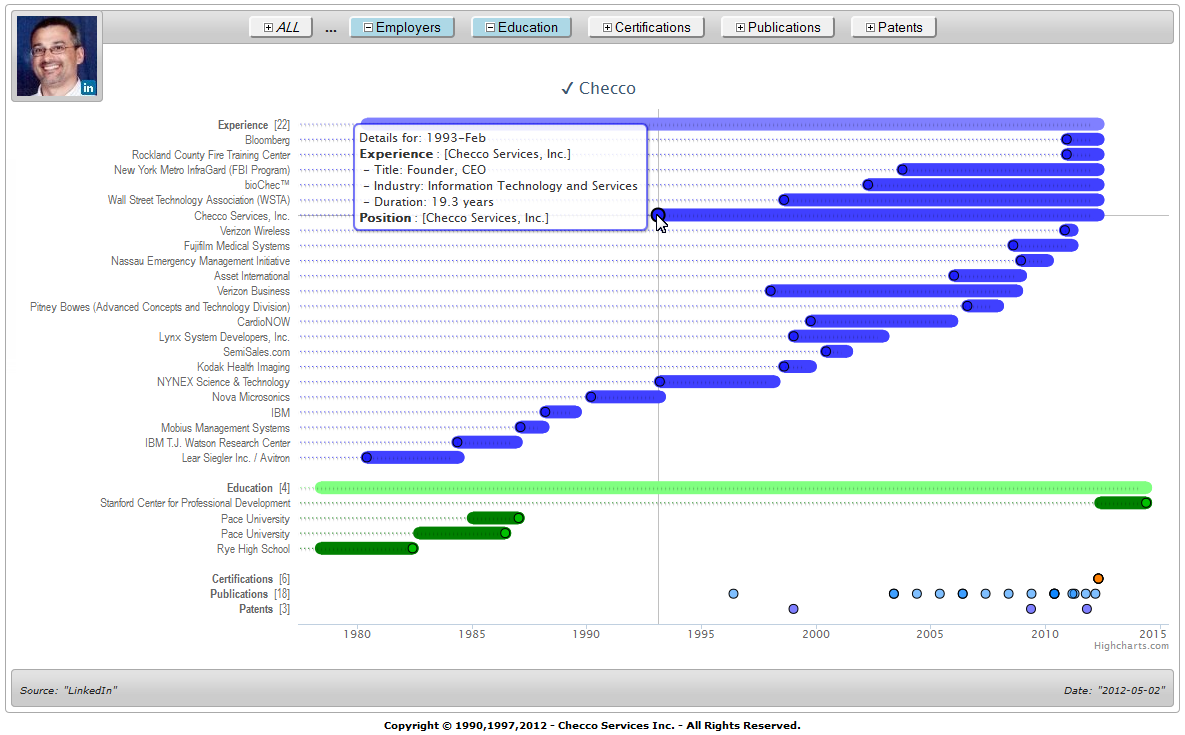Image resolution: width=1185 pixels, height=735 pixels.
Task: Select the Checco Services, Inc. start marker
Action: coord(658,215)
